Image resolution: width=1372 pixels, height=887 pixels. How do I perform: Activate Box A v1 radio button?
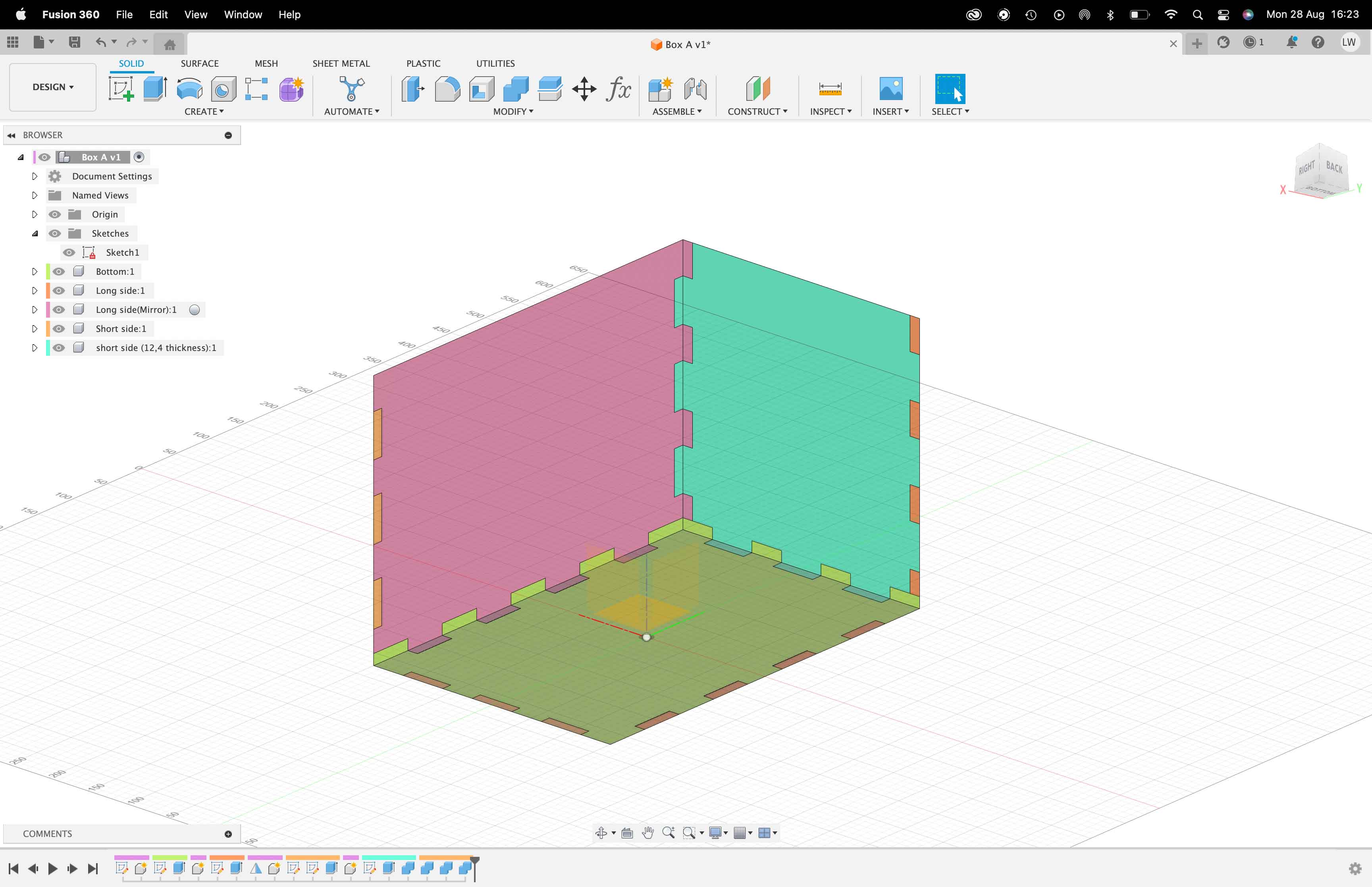139,157
